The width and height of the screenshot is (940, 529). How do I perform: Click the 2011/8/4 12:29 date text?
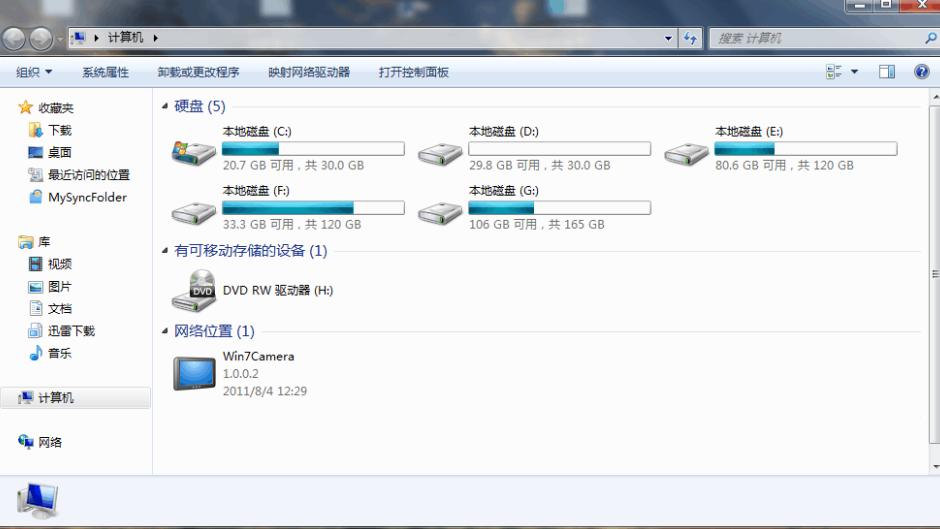click(x=264, y=391)
